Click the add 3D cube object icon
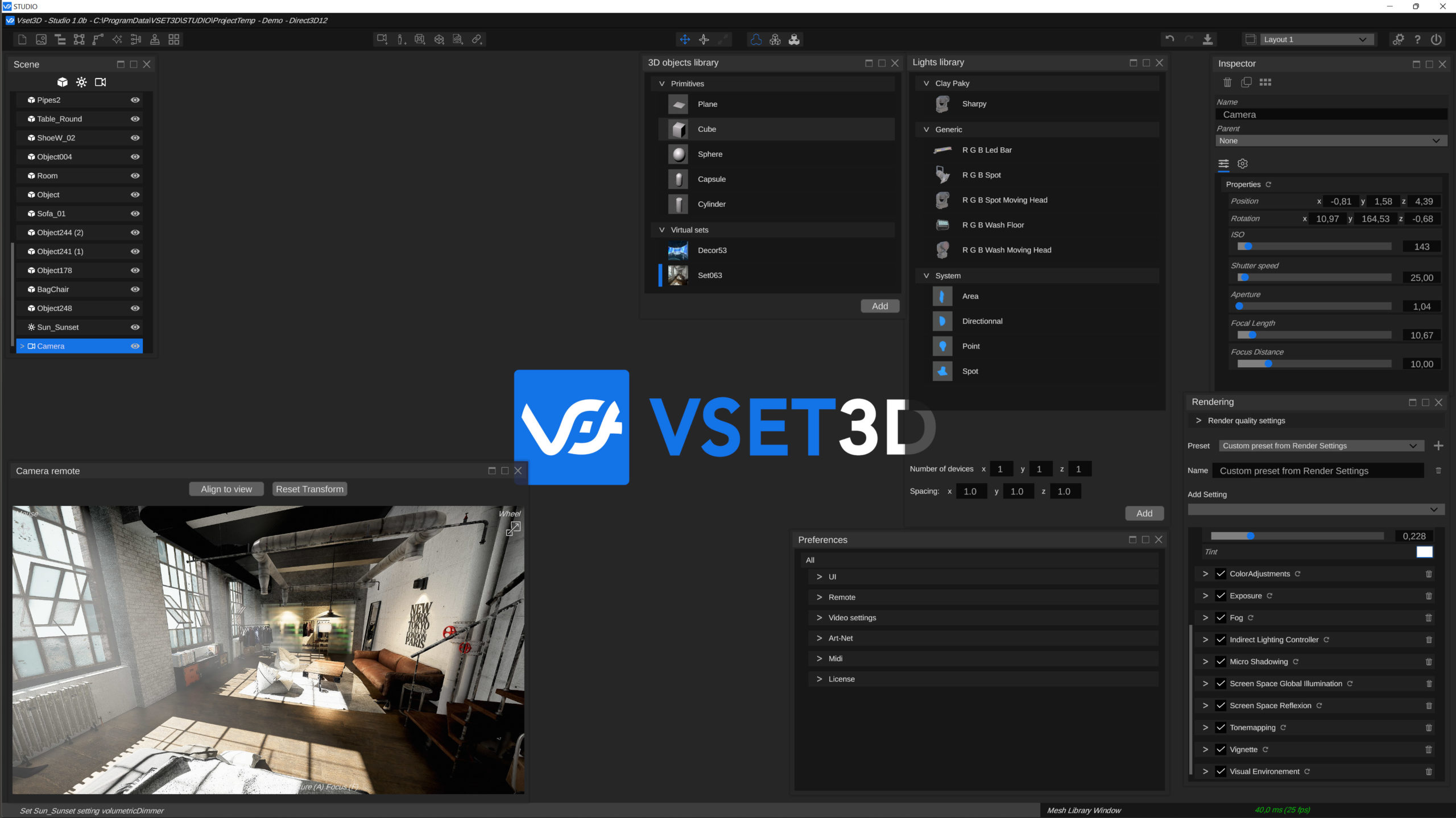This screenshot has width=1456, height=818. 439,39
